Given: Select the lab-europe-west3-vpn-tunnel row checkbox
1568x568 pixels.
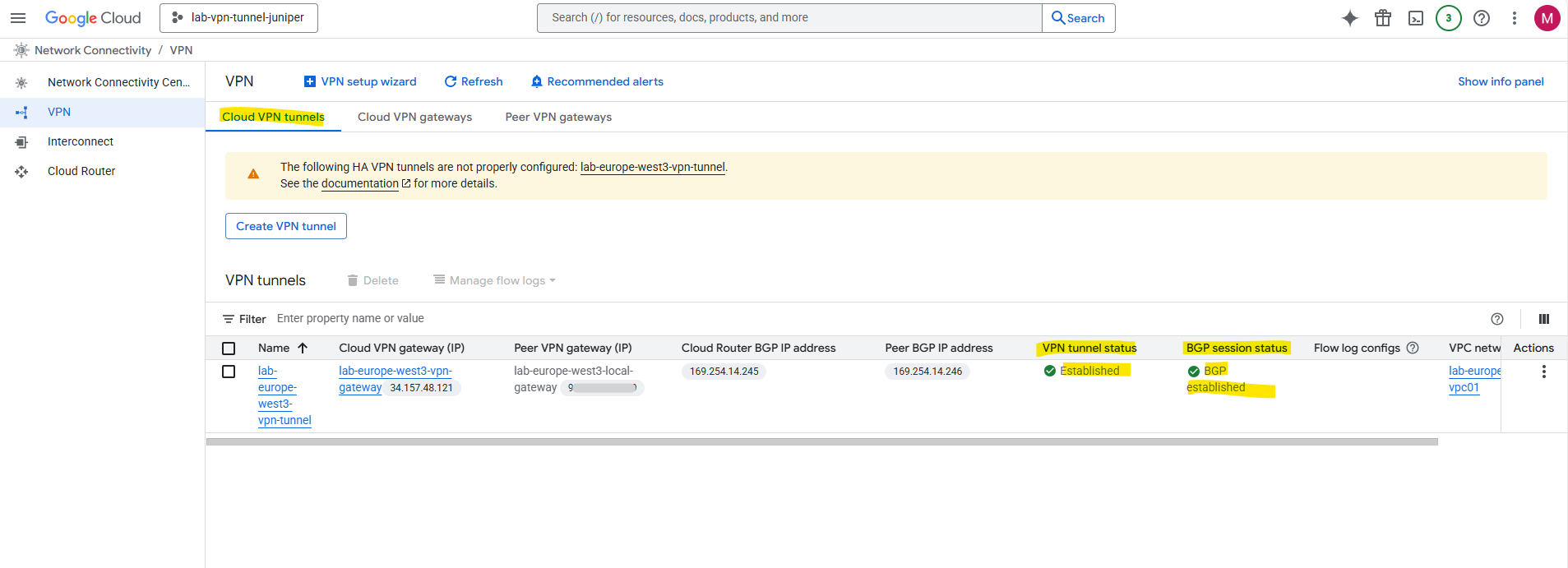Looking at the screenshot, I should (x=229, y=372).
